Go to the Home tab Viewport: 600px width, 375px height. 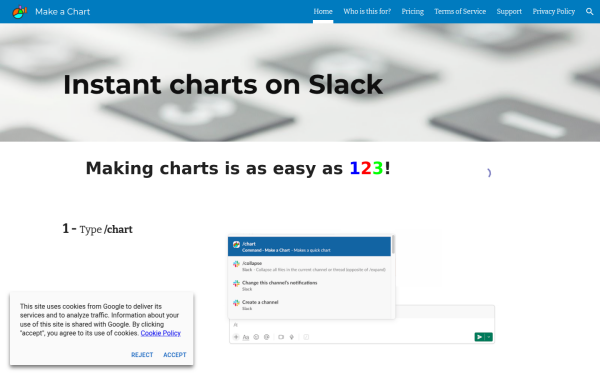click(x=323, y=11)
